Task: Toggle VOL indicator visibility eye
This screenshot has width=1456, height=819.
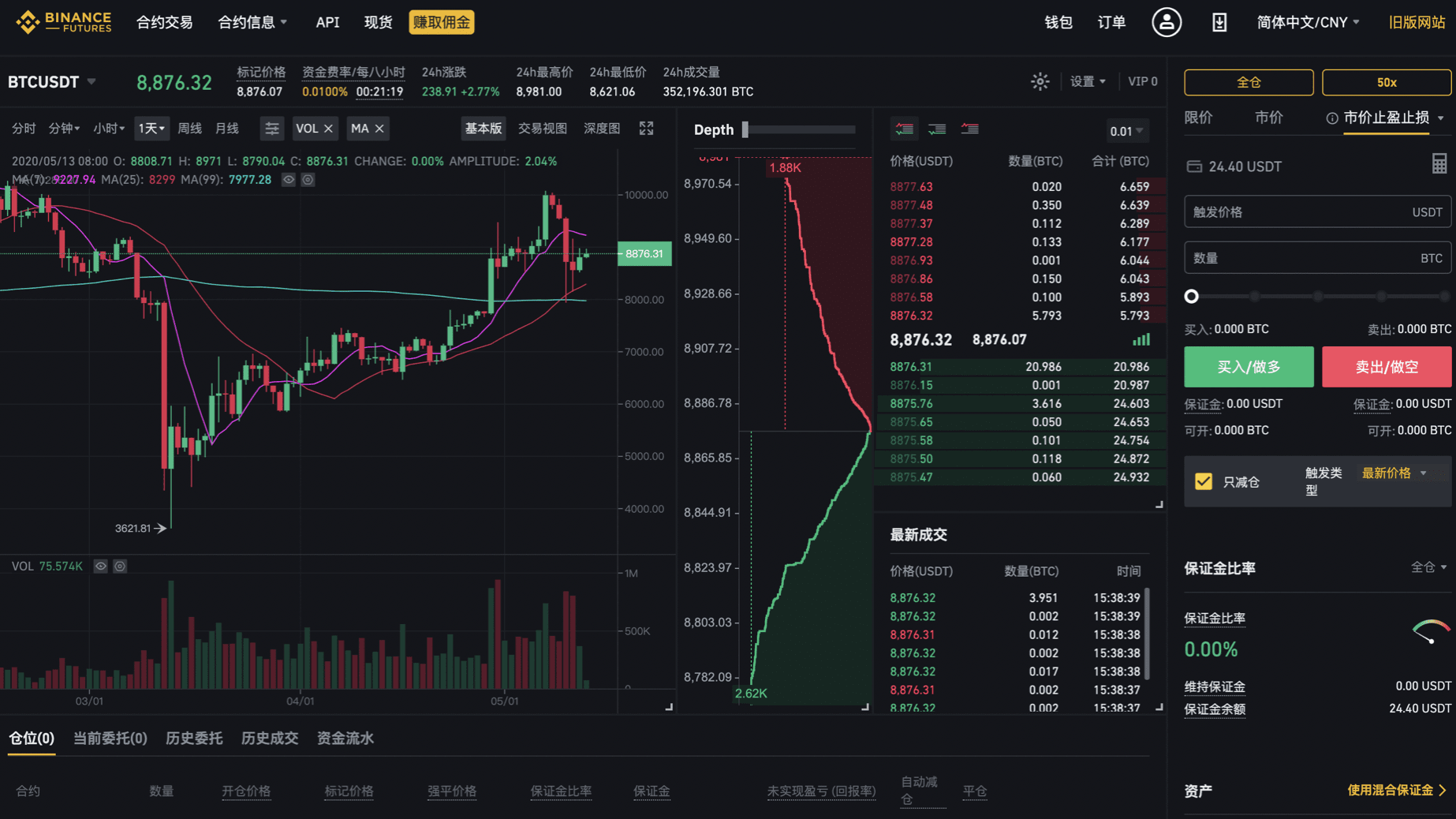Action: [x=101, y=567]
